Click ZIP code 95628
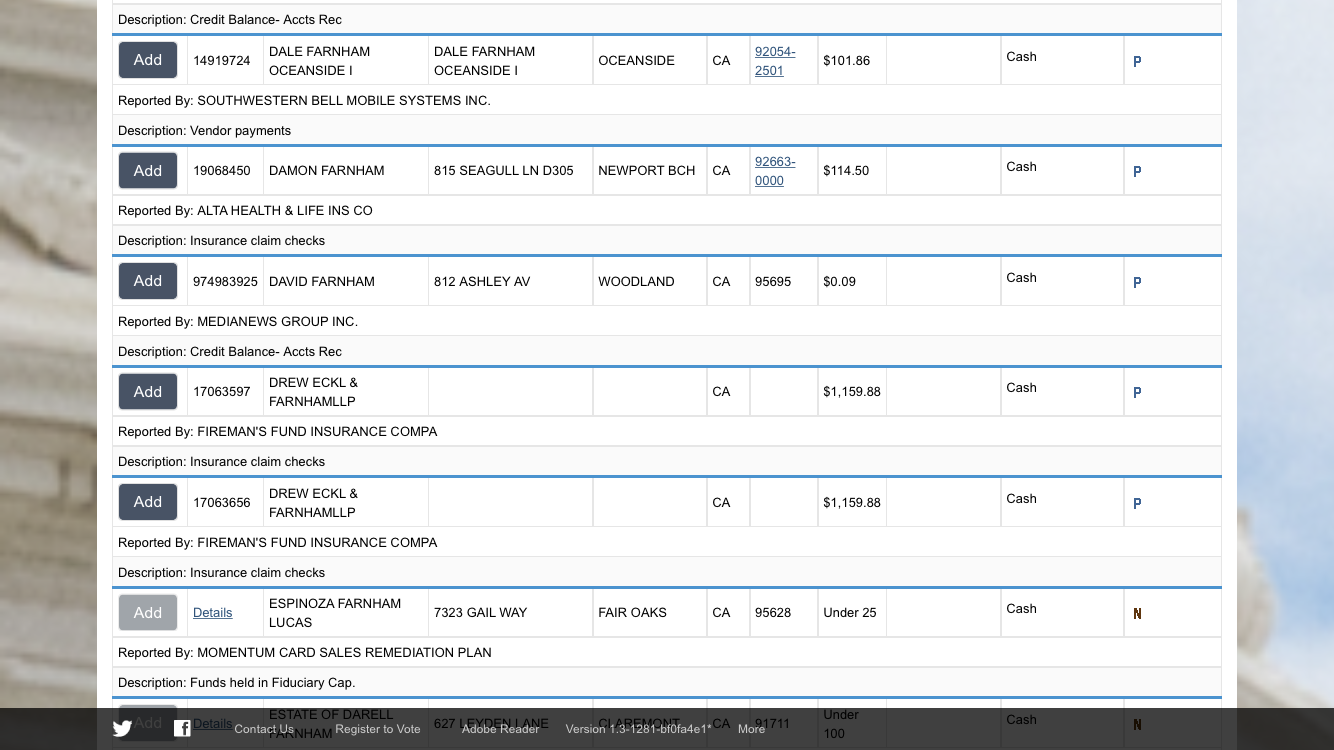 tap(773, 613)
